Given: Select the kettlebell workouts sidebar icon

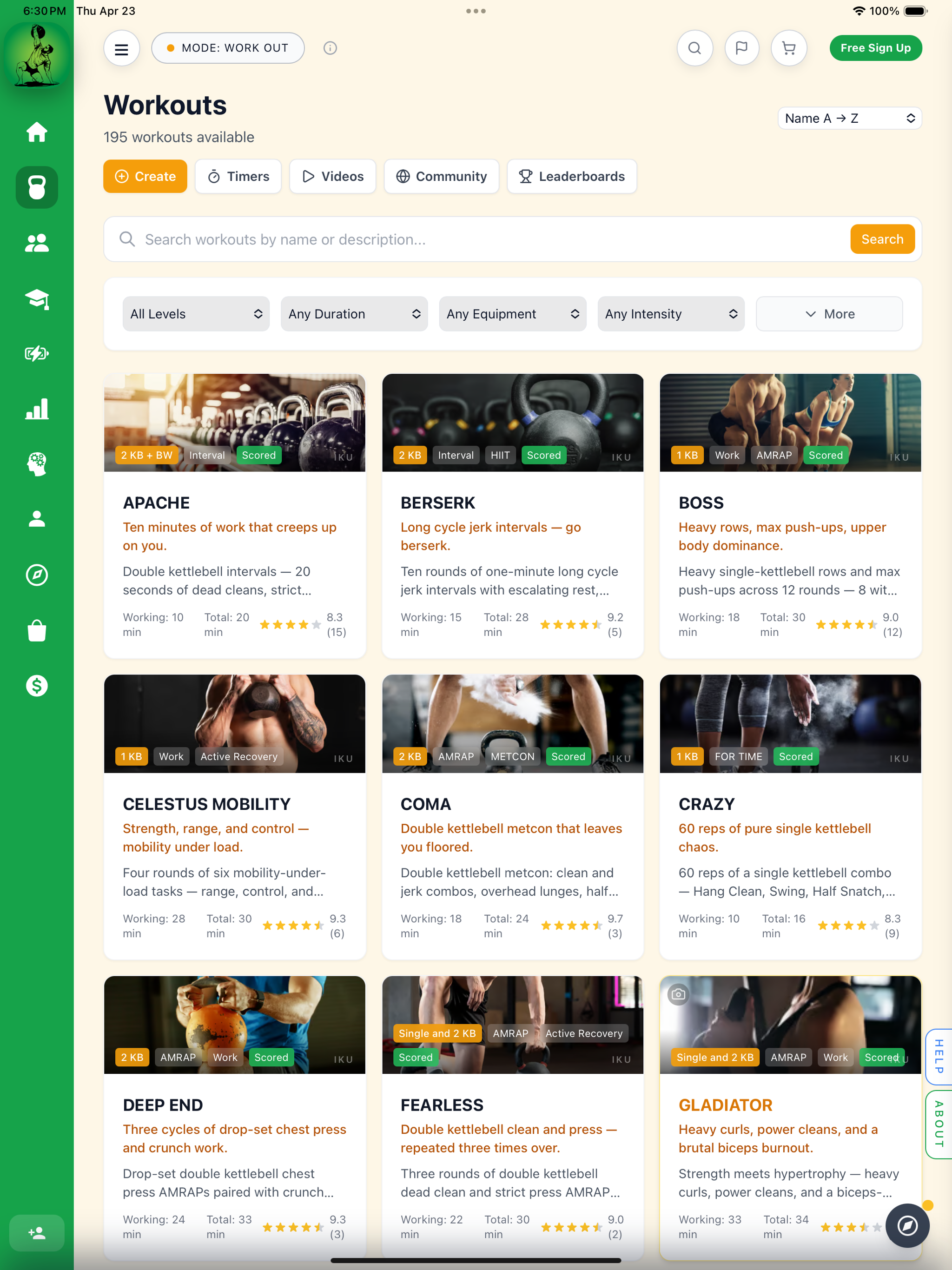Looking at the screenshot, I should click(37, 187).
